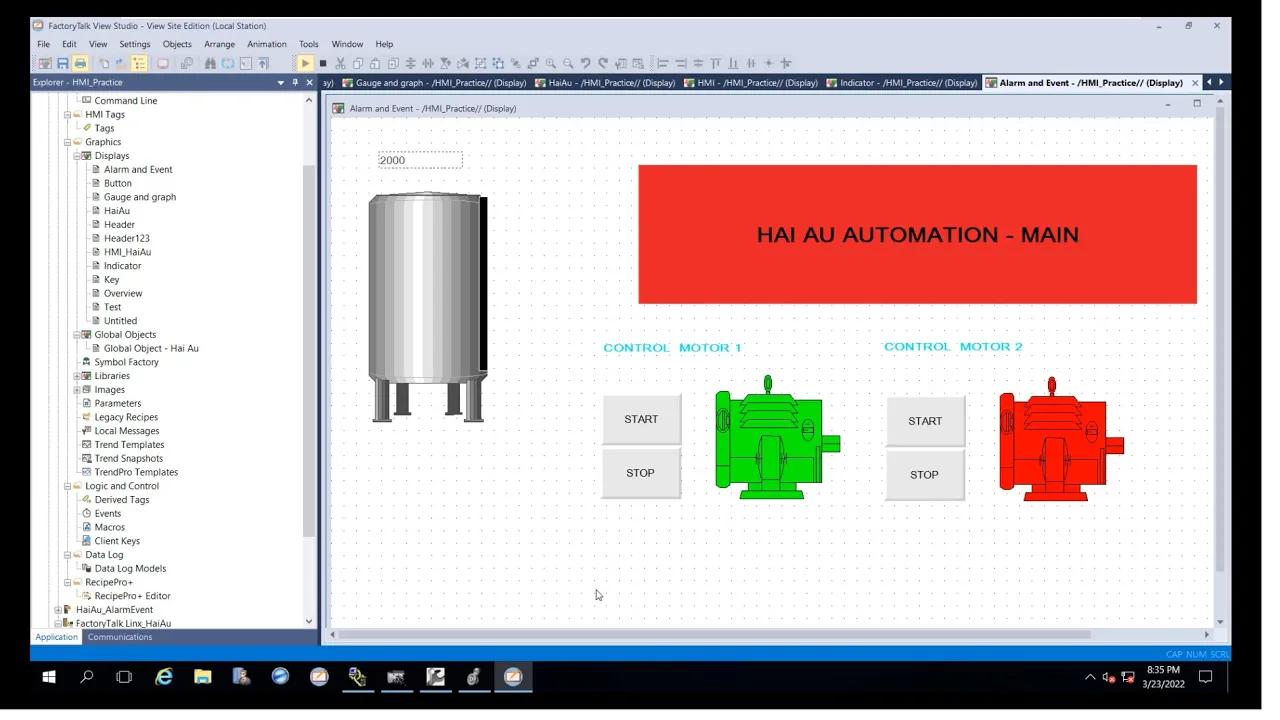Viewport: 1280px width, 720px height.
Task: Select RecipePro+ Editor in the tree
Action: (x=132, y=596)
